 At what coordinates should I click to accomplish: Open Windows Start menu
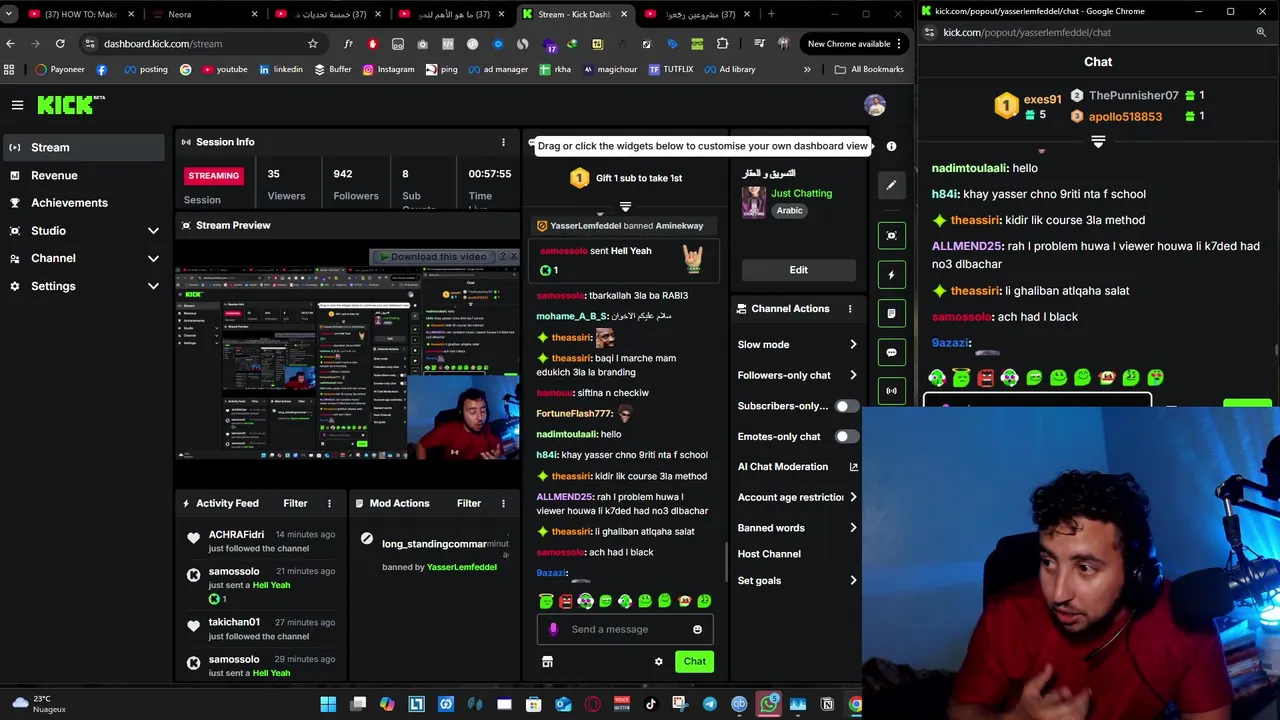tap(328, 704)
